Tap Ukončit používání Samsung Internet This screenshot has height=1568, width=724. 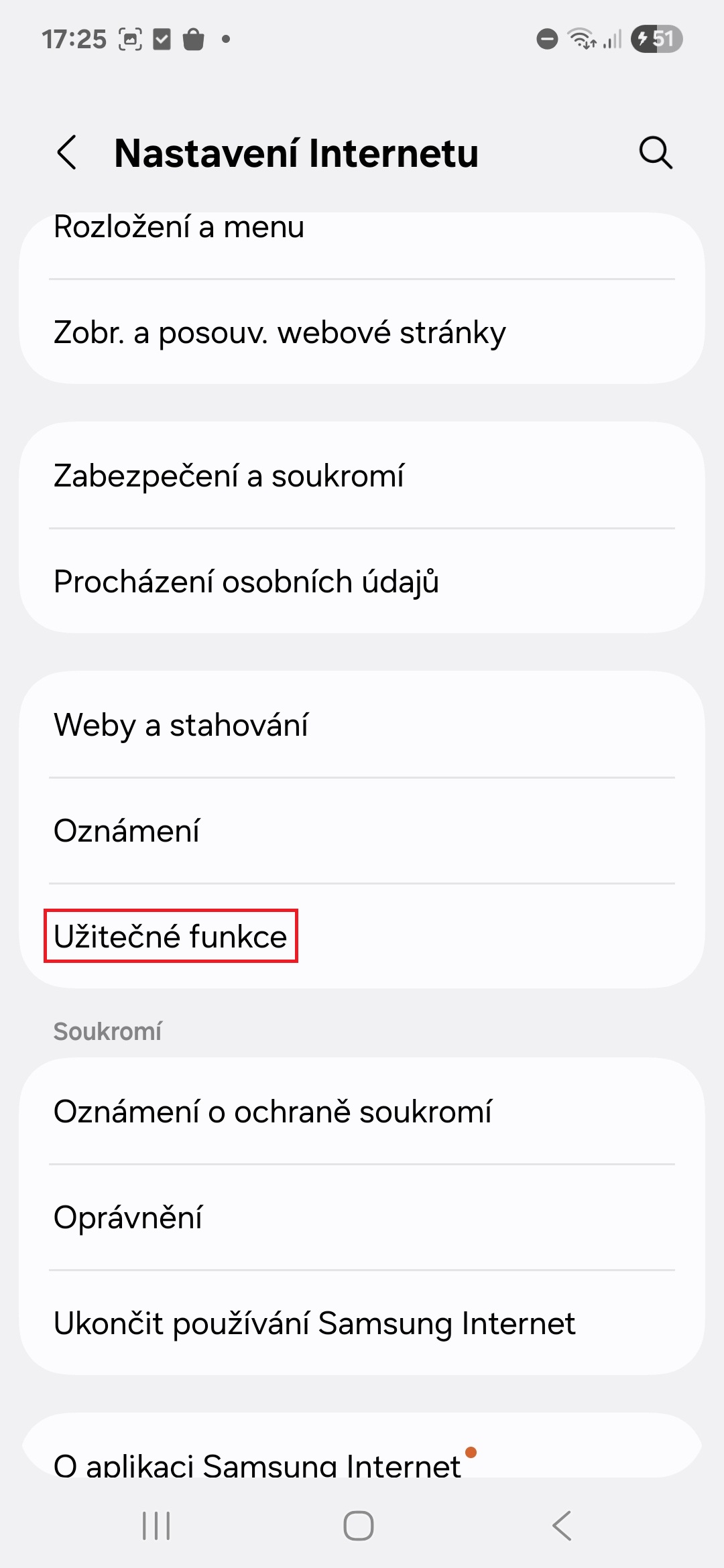362,1323
